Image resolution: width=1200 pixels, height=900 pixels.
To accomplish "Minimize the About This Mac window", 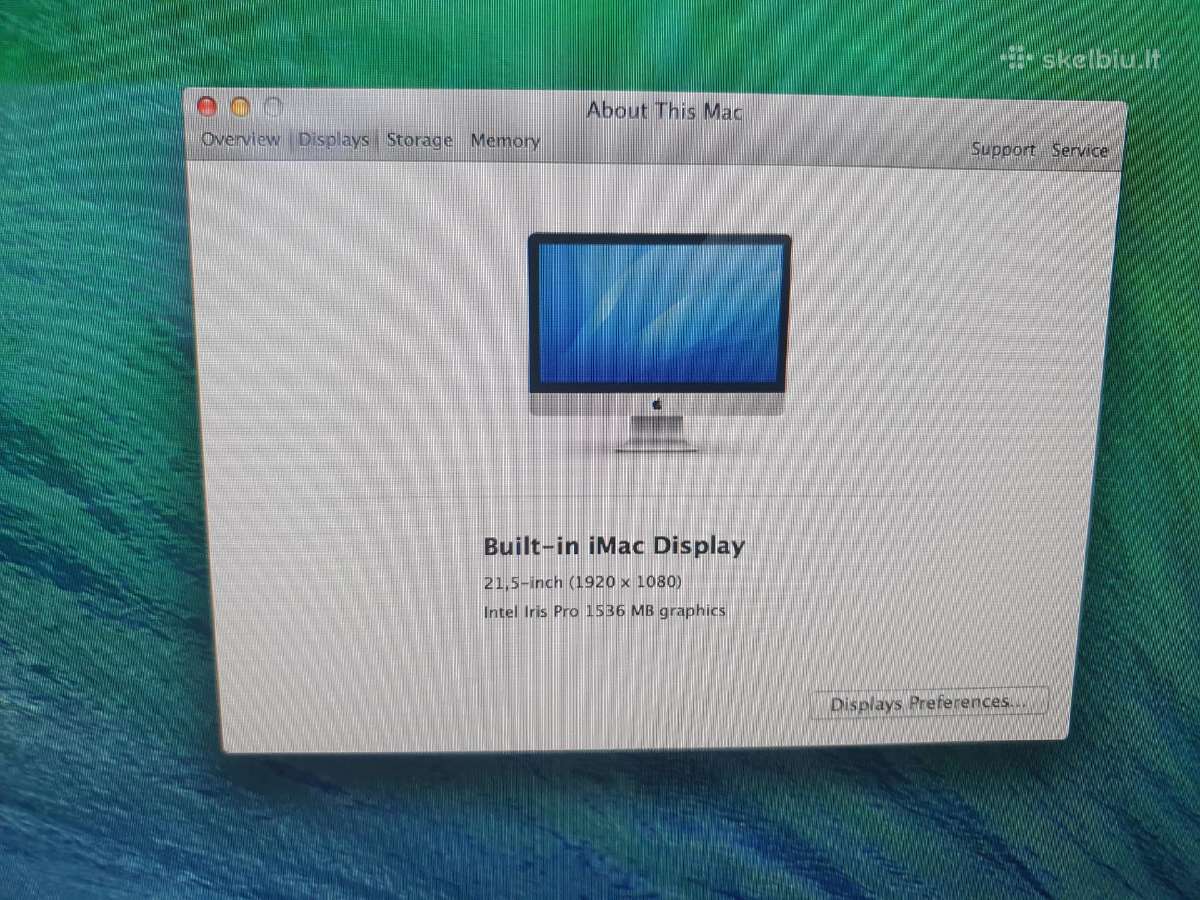I will tap(240, 107).
